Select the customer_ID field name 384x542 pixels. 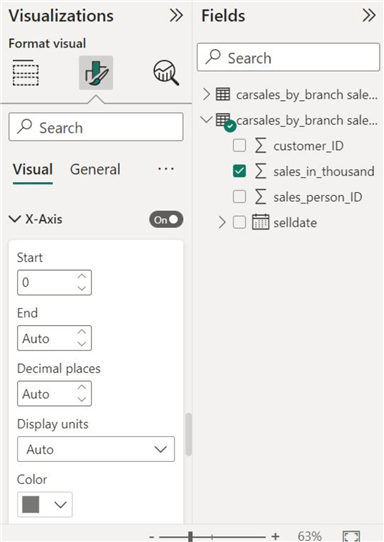coord(308,146)
